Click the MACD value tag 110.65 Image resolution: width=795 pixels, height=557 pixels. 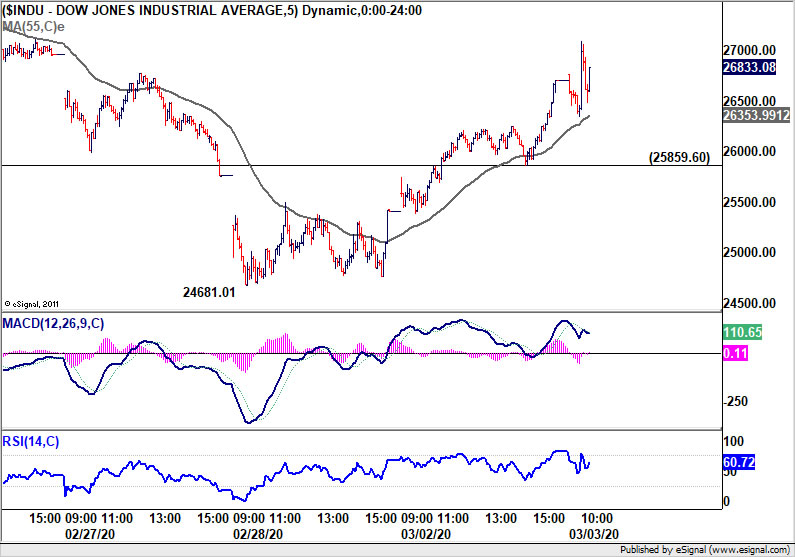tap(742, 332)
